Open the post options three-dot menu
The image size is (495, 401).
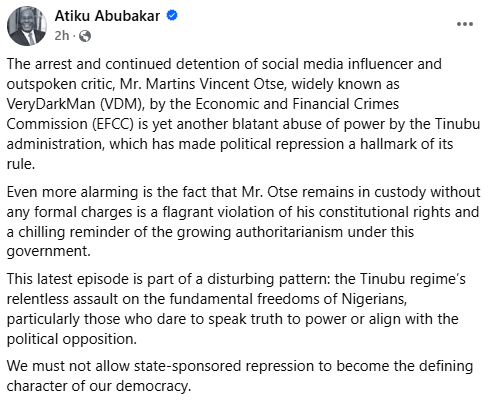465,24
